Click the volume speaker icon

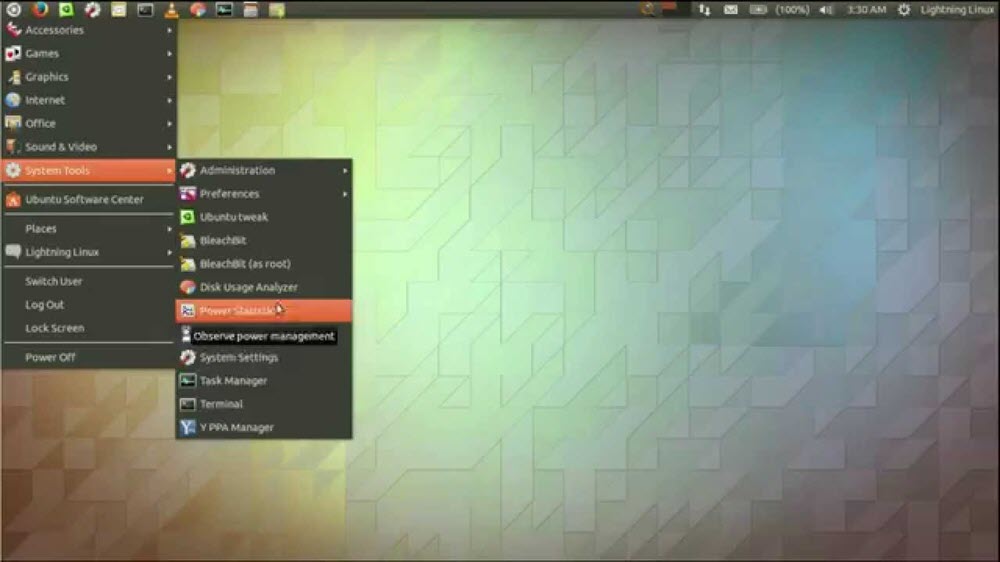tap(826, 10)
